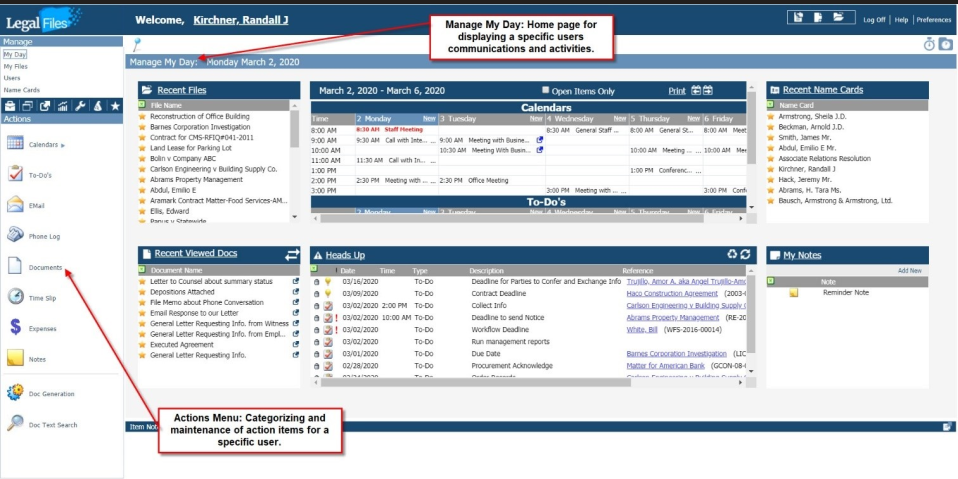
Task: Select the Reminder Note entry
Action: coord(846,293)
